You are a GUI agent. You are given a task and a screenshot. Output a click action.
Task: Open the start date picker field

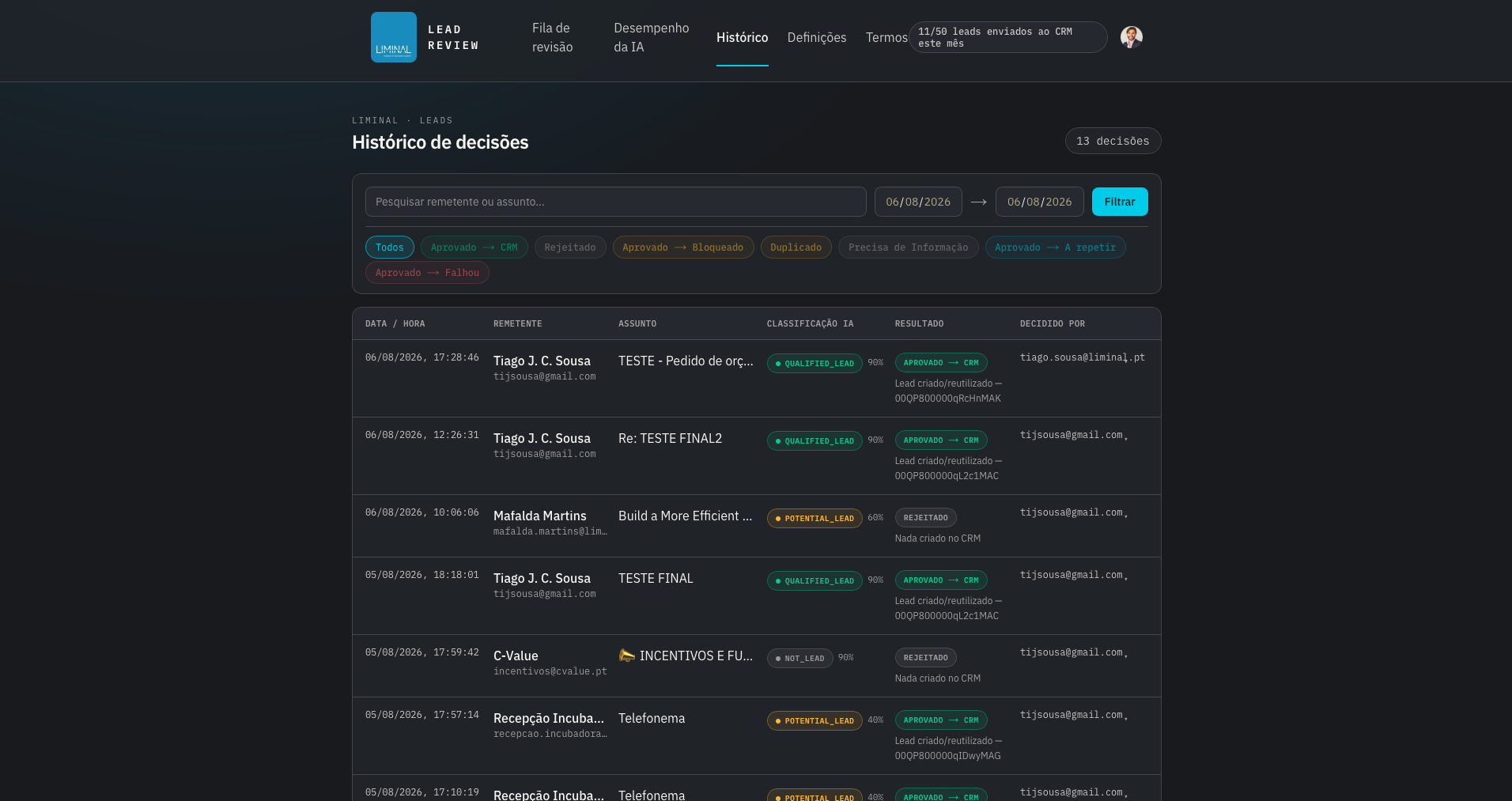pyautogui.click(x=918, y=202)
